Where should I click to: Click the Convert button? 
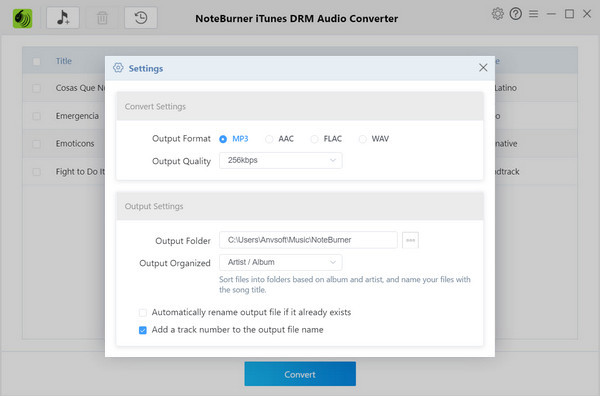tap(300, 374)
